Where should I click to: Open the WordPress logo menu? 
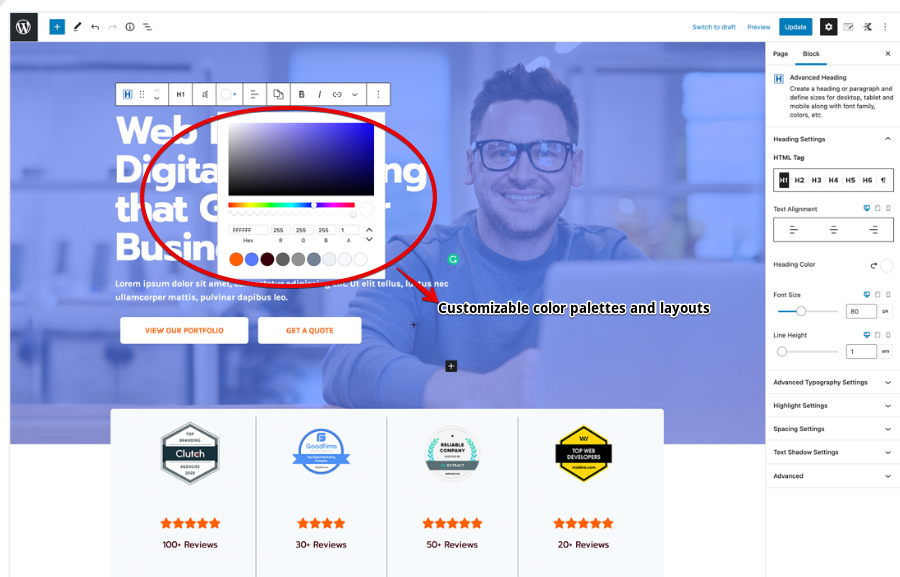click(x=24, y=27)
